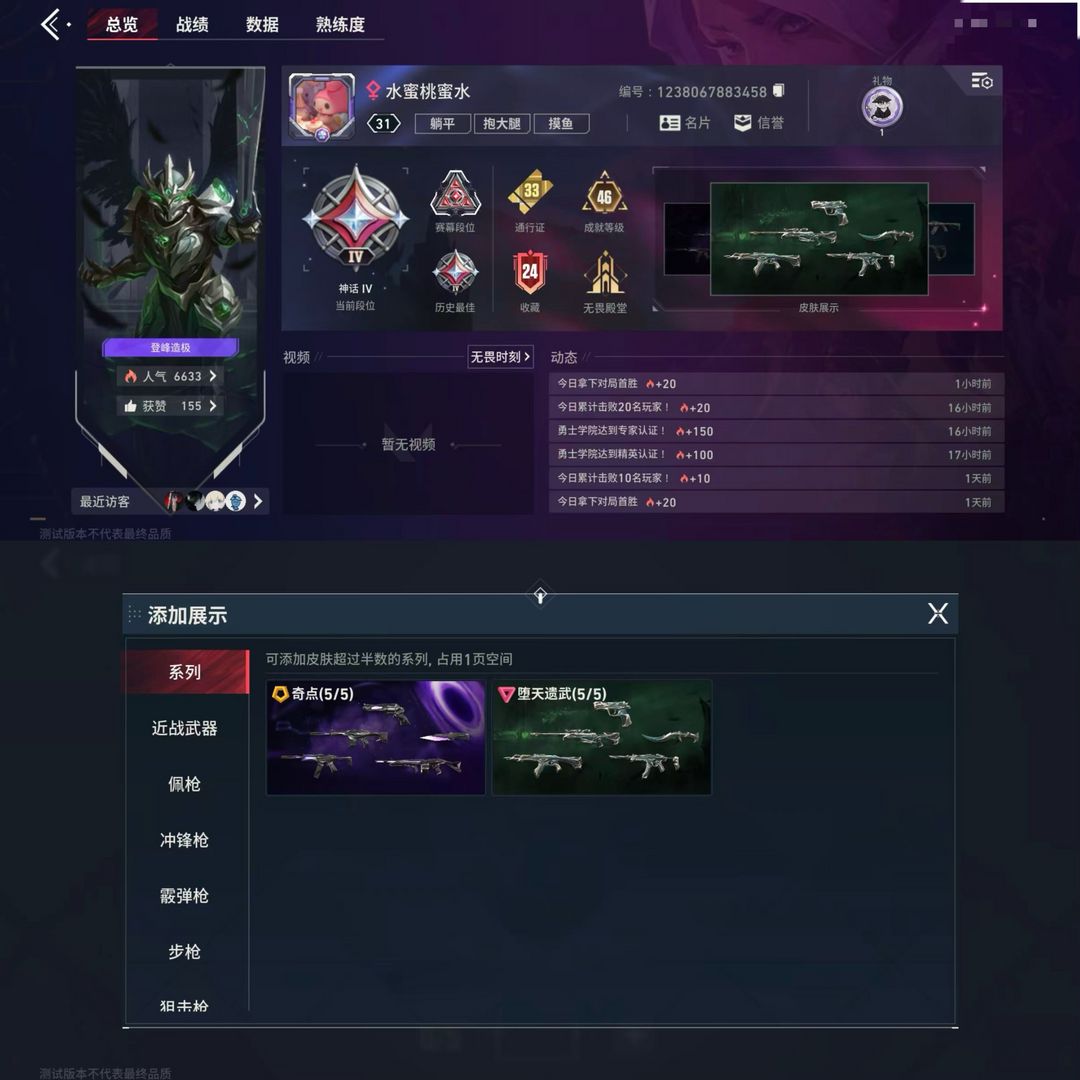Image resolution: width=1080 pixels, height=1080 pixels.
Task: Copy the player ID number with copy icon
Action: (x=778, y=90)
